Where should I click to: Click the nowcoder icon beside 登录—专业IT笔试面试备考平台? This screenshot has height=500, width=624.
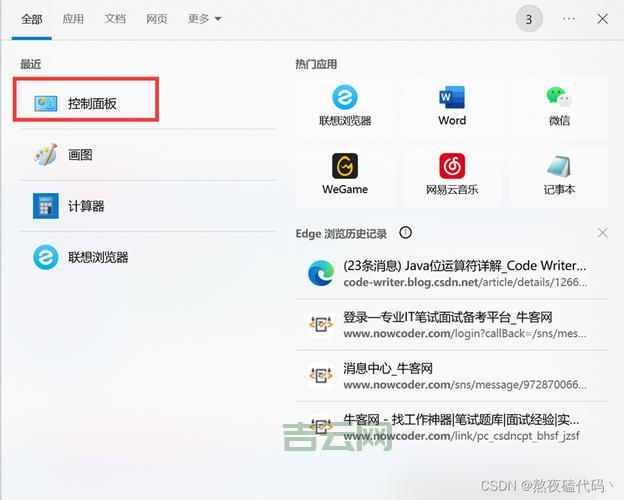click(321, 324)
